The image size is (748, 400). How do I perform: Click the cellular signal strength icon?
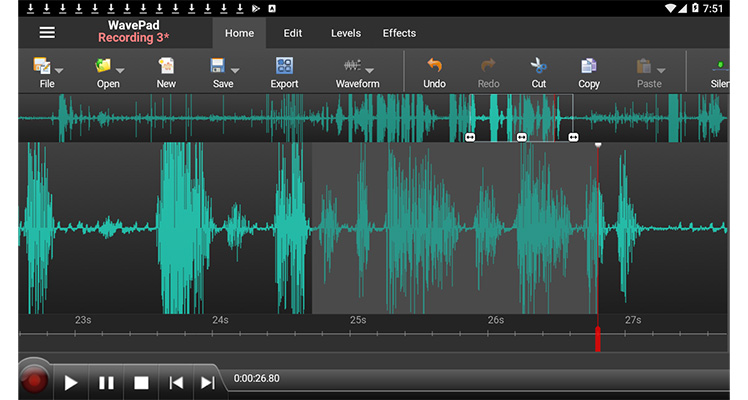pyautogui.click(x=683, y=9)
